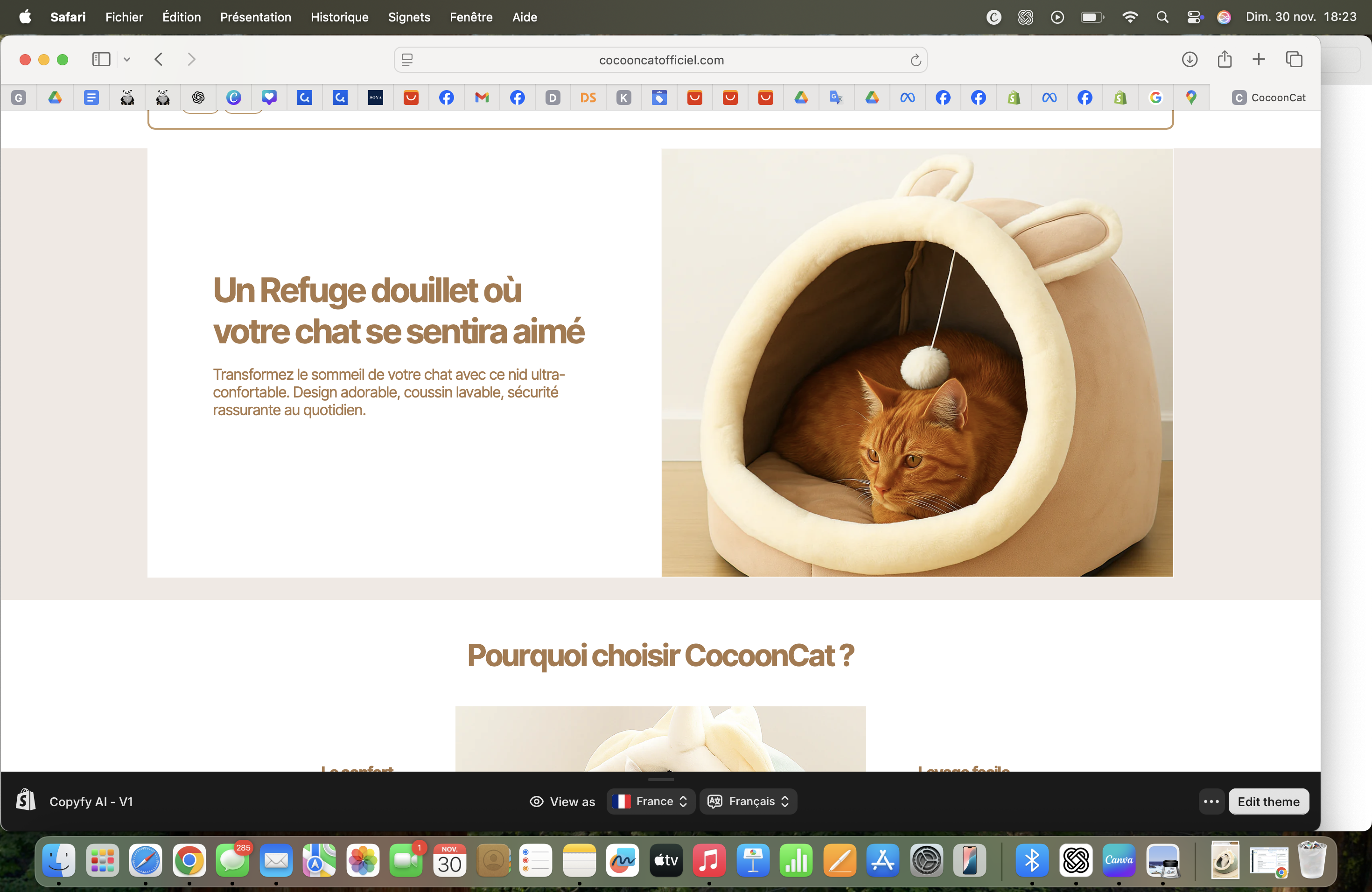
Task: Go back to the previous page
Action: [159, 59]
